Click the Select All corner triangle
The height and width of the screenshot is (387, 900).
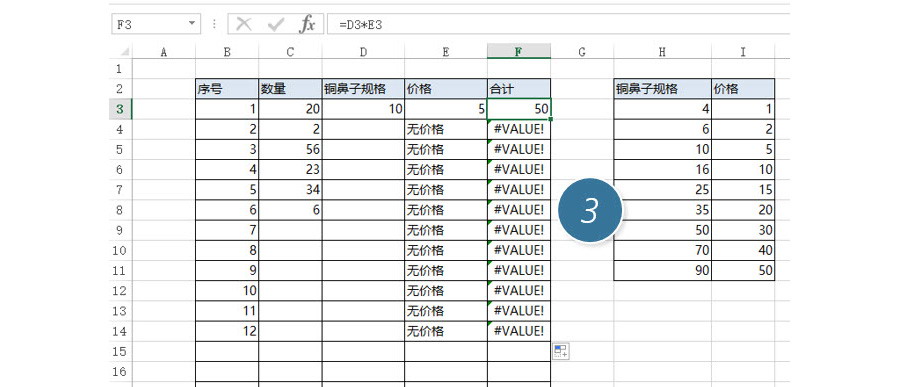click(124, 52)
